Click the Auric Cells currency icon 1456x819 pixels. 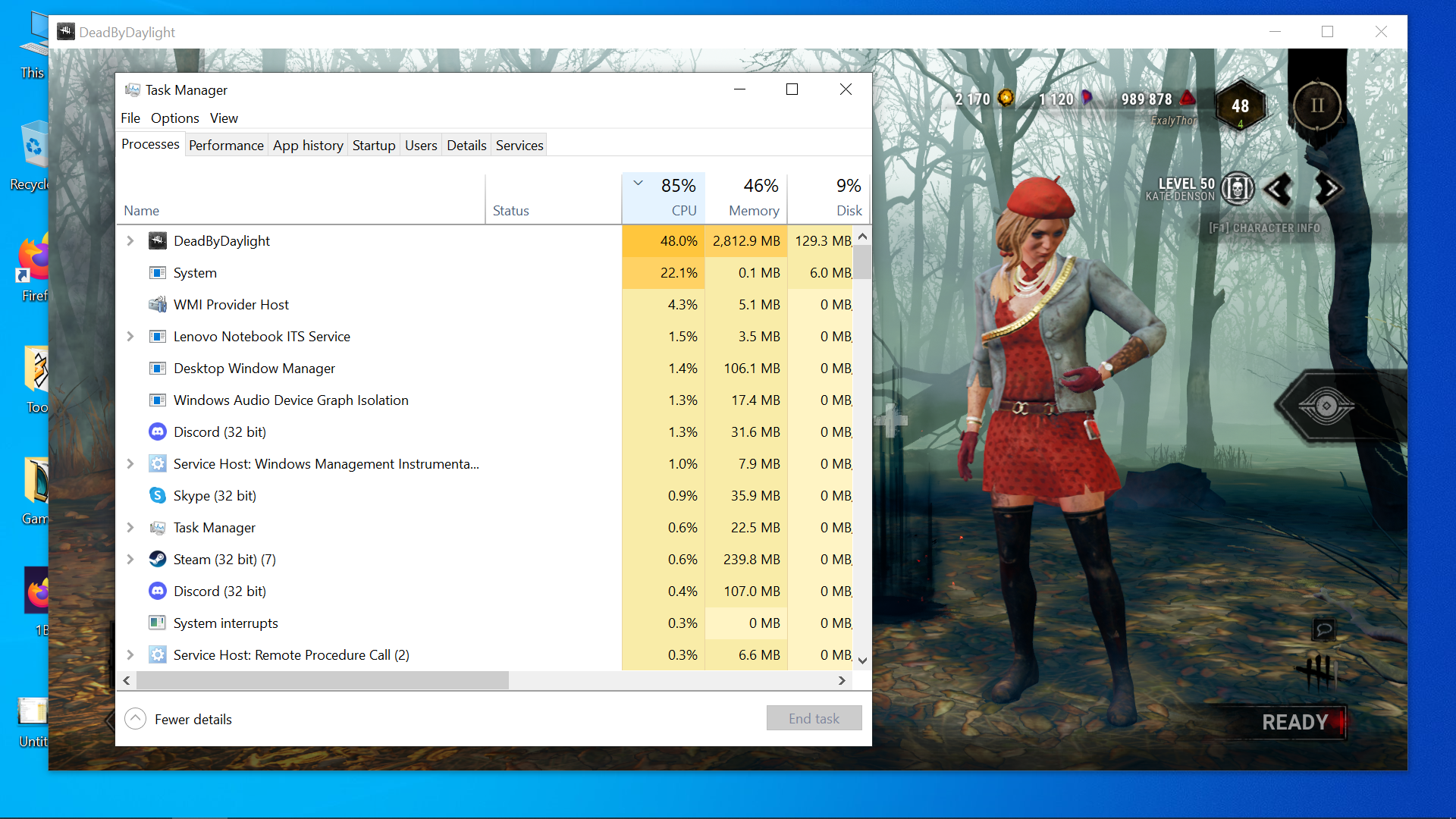1006,98
